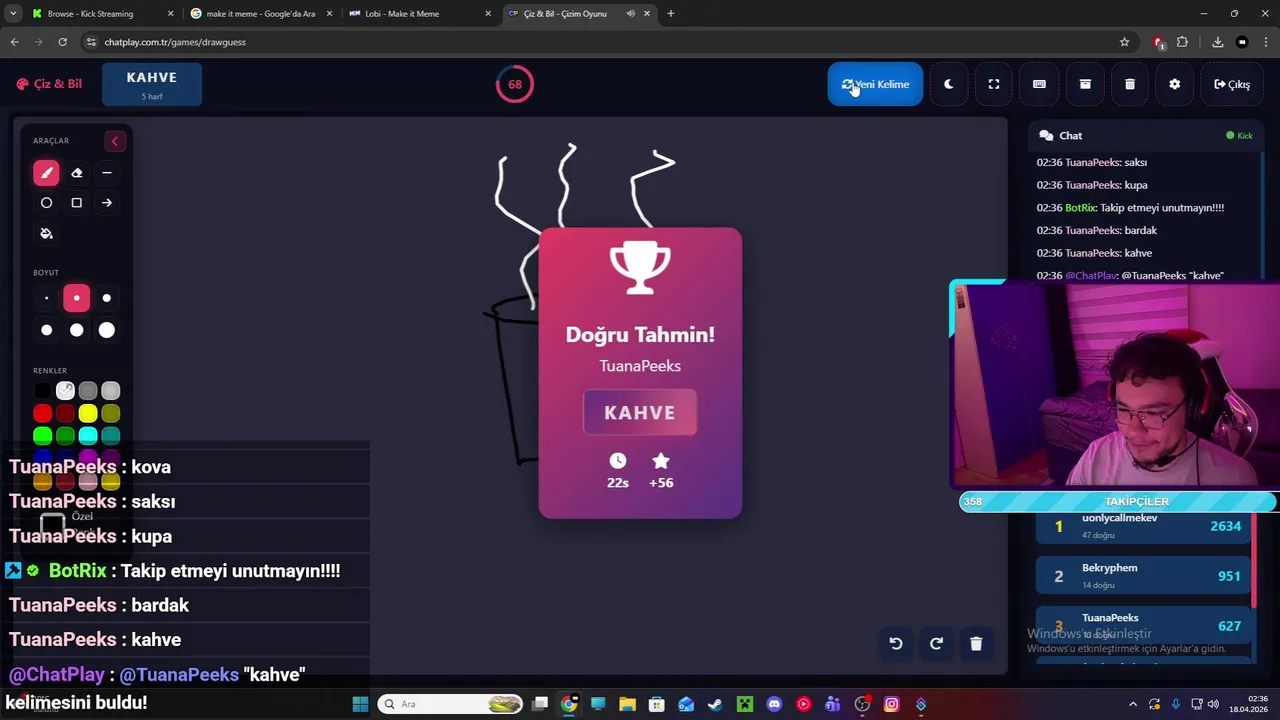
Task: Click the Çiz & Bil logo
Action: coord(49,84)
